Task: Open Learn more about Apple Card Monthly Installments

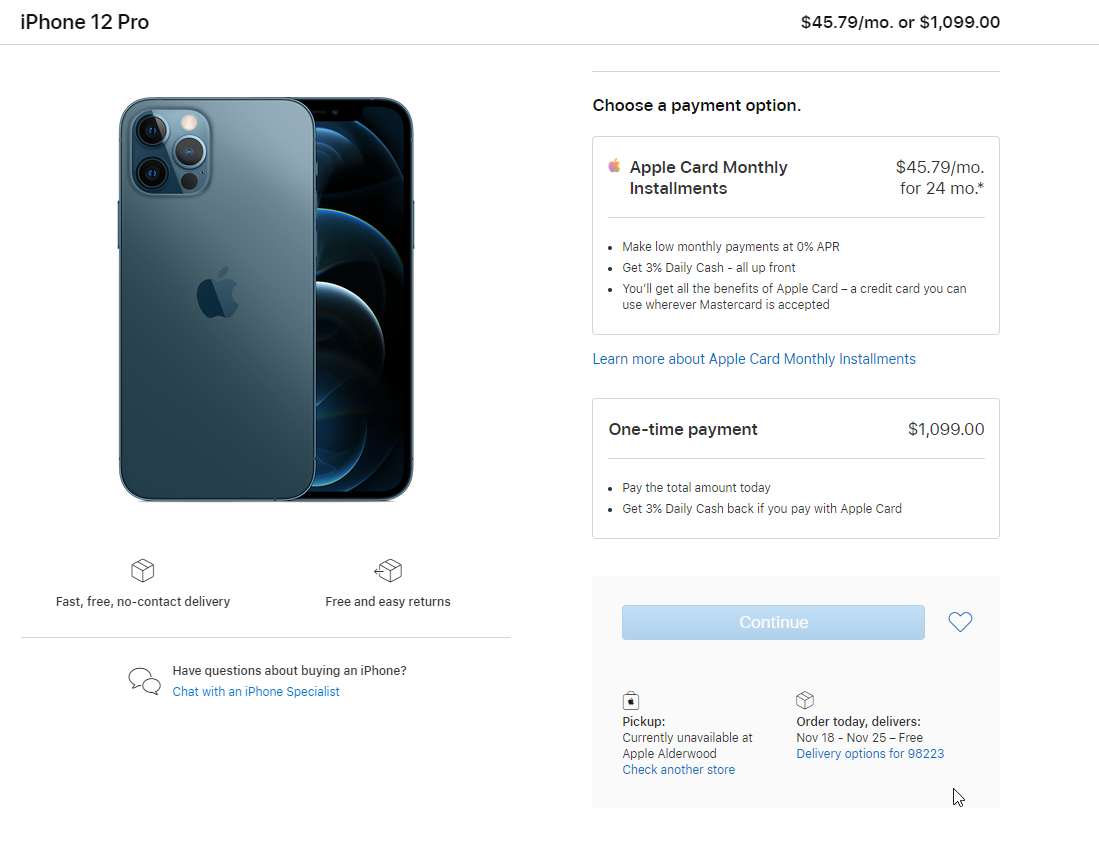Action: click(x=754, y=359)
